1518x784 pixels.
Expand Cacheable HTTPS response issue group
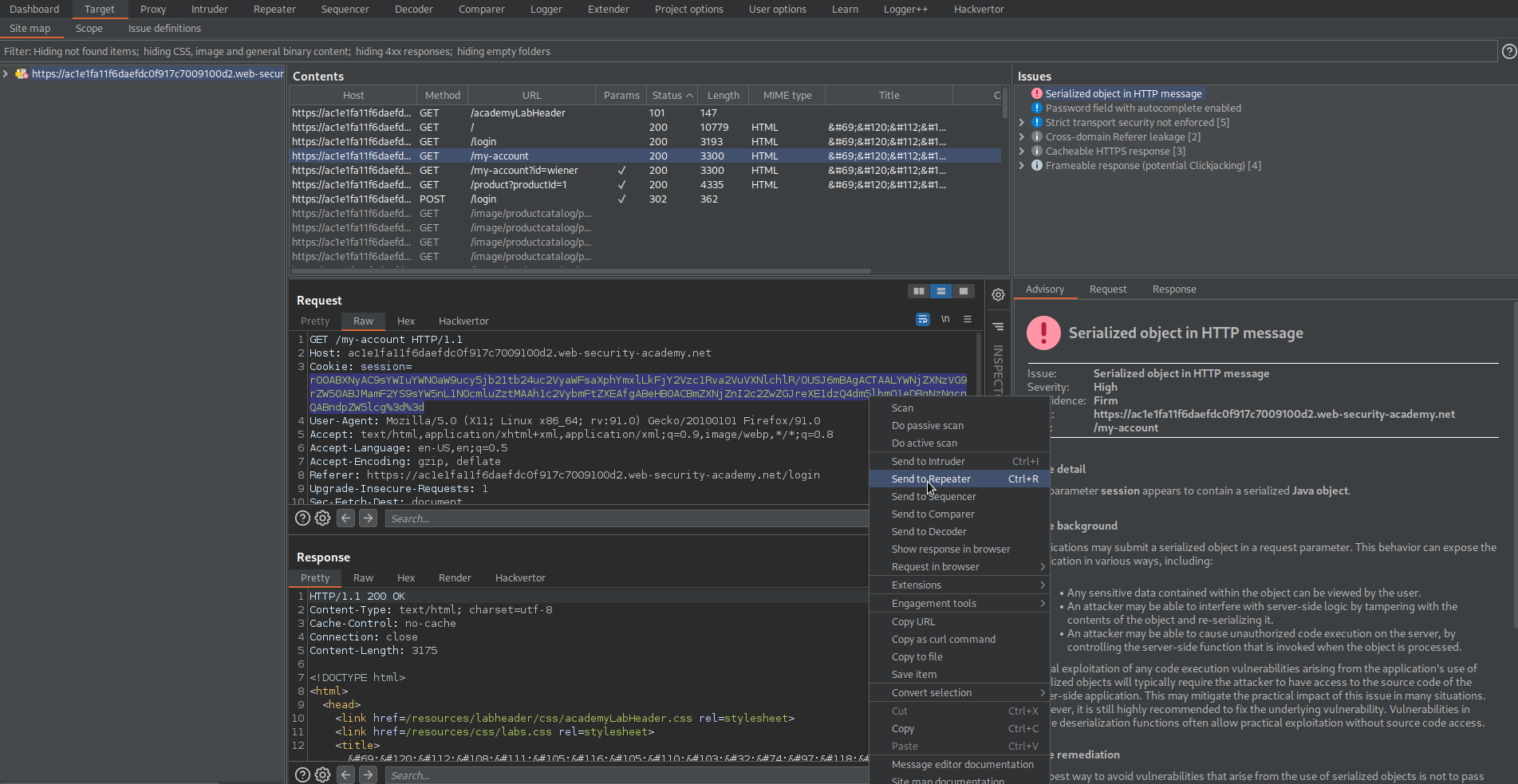coord(1022,151)
